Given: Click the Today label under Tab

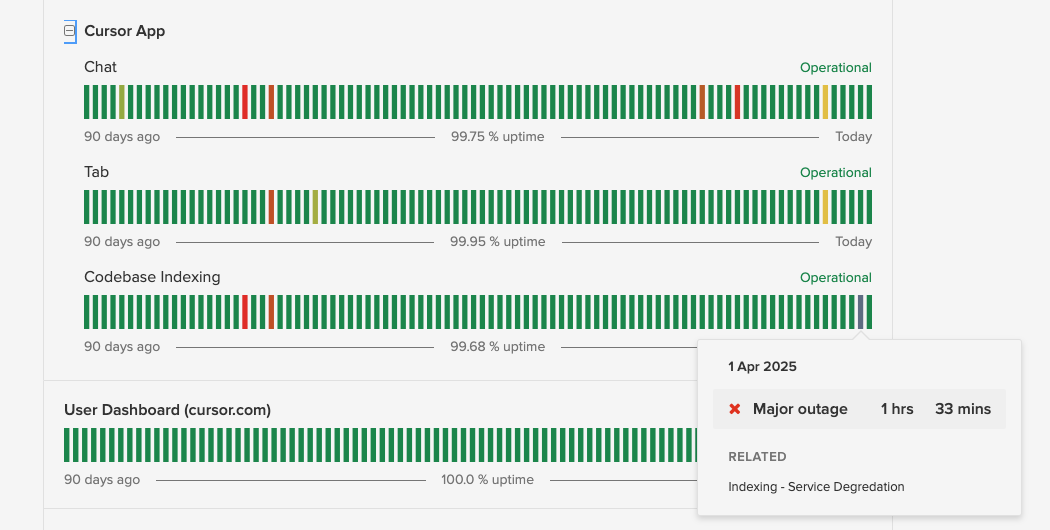Looking at the screenshot, I should 854,242.
